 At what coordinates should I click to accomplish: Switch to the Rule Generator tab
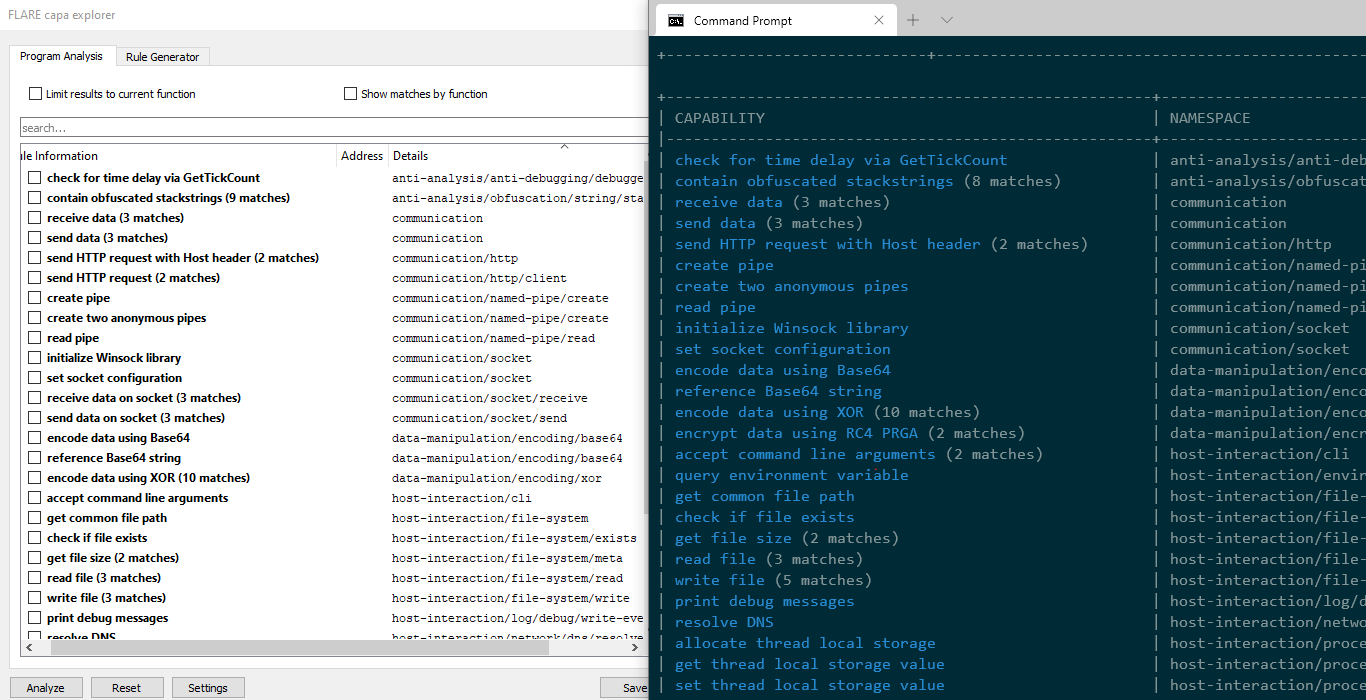(162, 57)
